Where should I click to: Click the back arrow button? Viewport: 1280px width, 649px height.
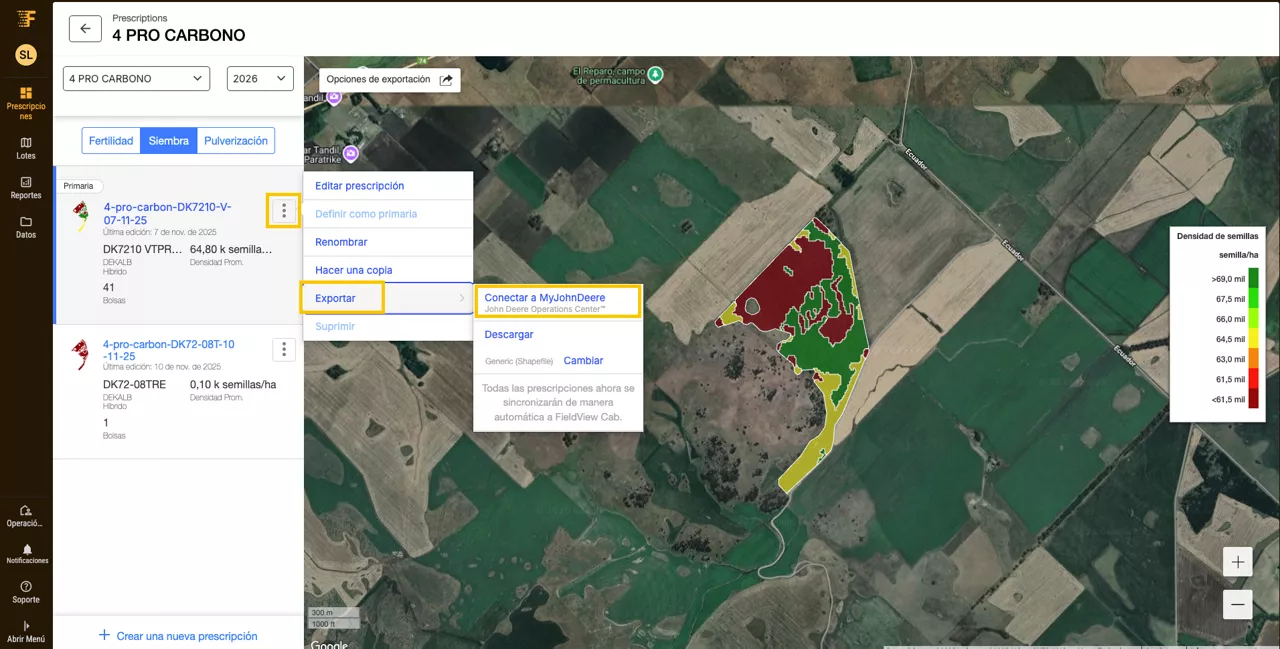pyautogui.click(x=85, y=29)
